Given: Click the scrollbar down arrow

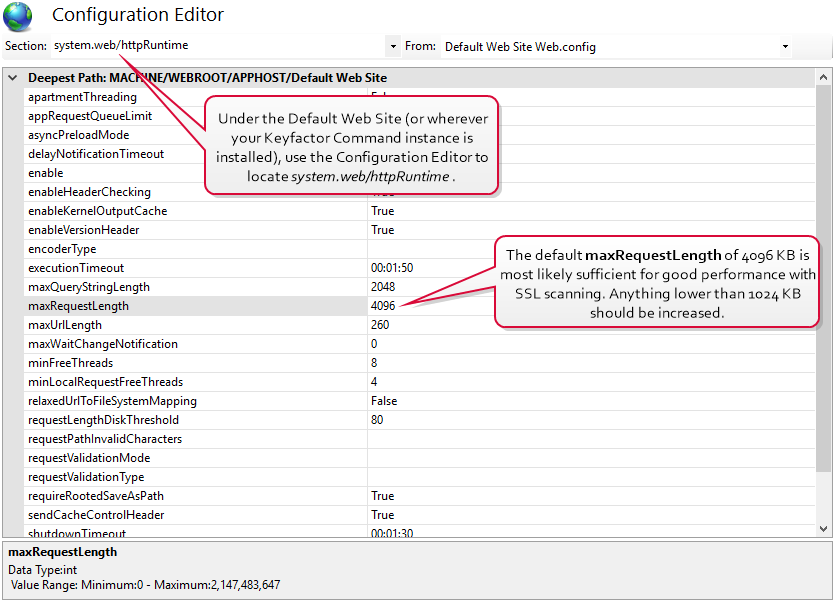Looking at the screenshot, I should point(824,528).
